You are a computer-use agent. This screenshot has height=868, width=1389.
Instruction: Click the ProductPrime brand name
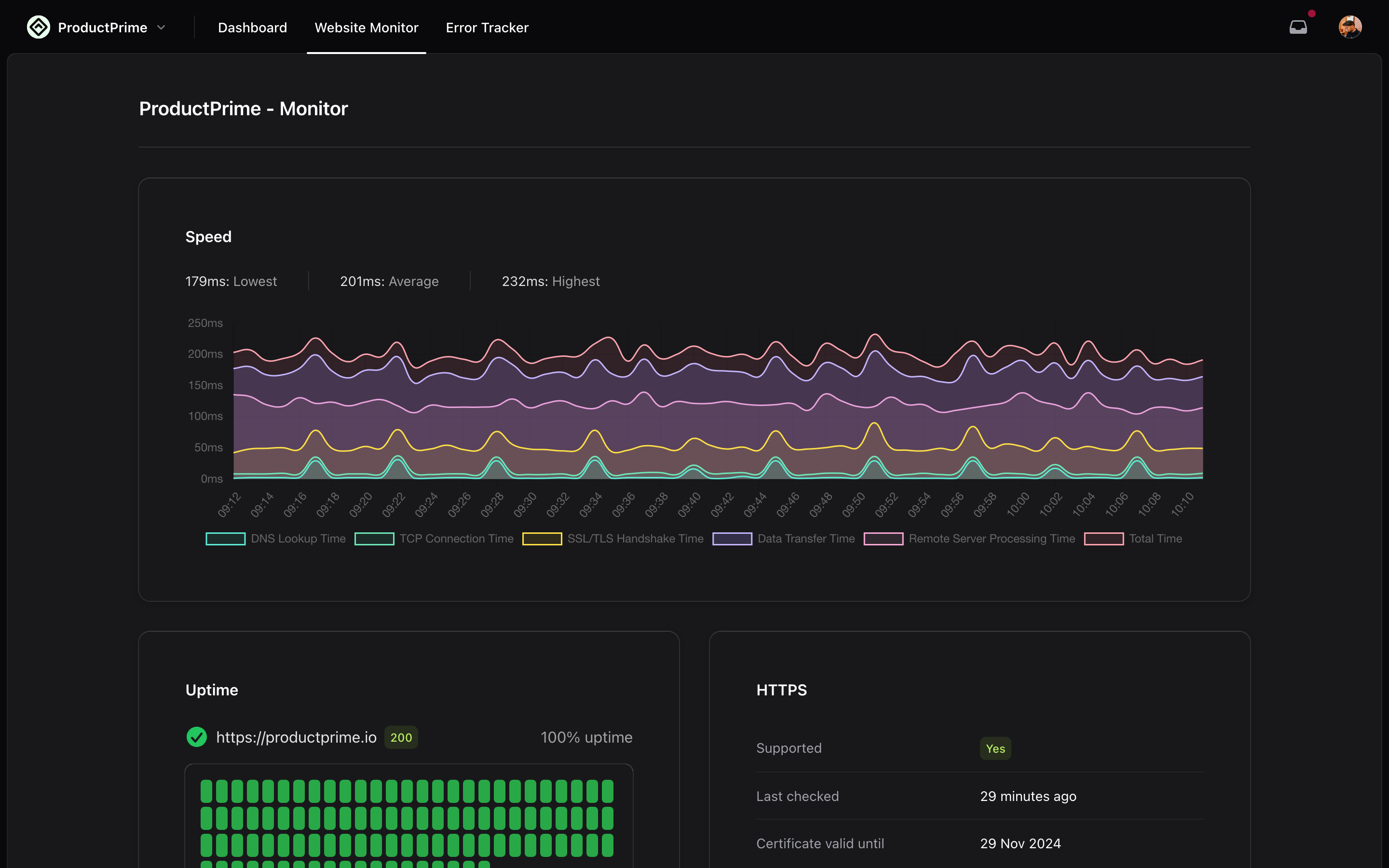[102, 27]
